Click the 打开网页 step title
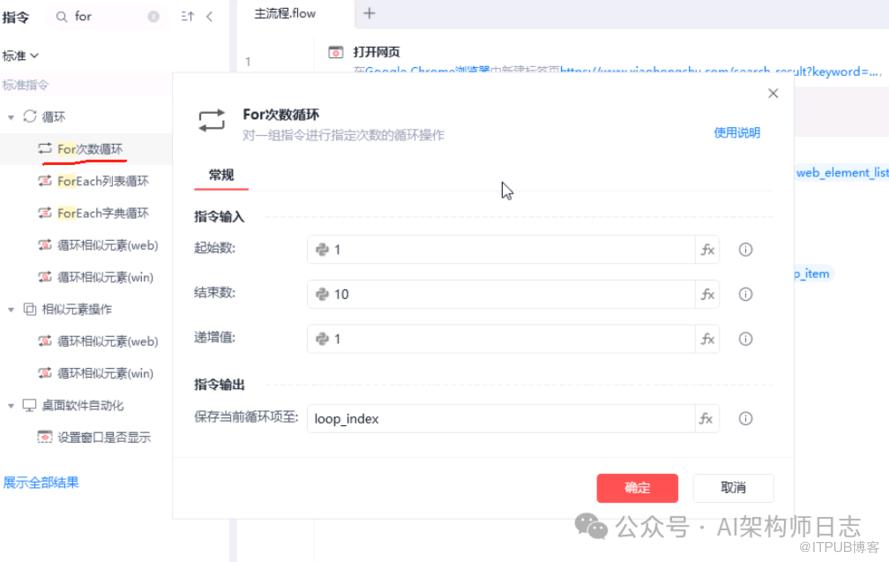This screenshot has height=562, width=889. click(x=376, y=52)
